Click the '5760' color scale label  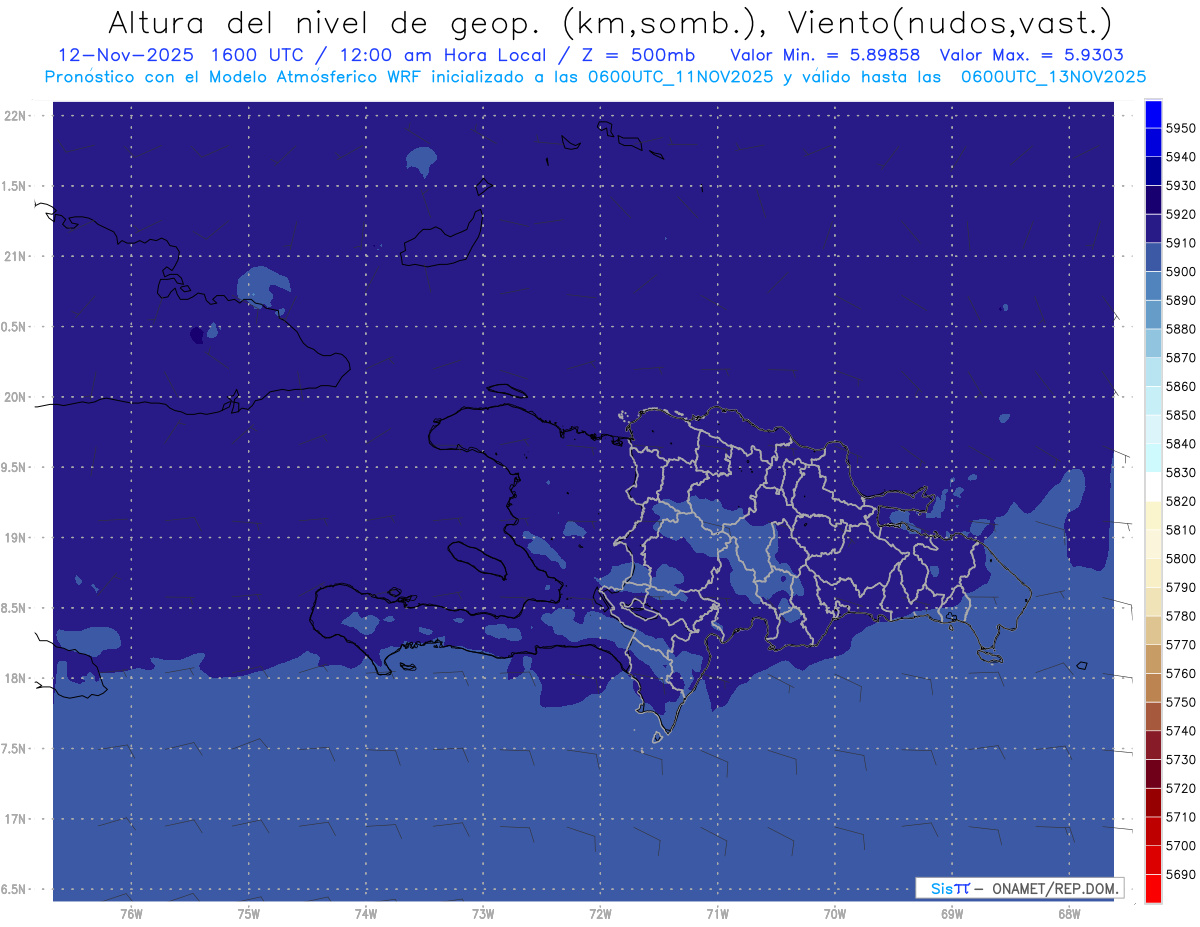tap(1181, 673)
